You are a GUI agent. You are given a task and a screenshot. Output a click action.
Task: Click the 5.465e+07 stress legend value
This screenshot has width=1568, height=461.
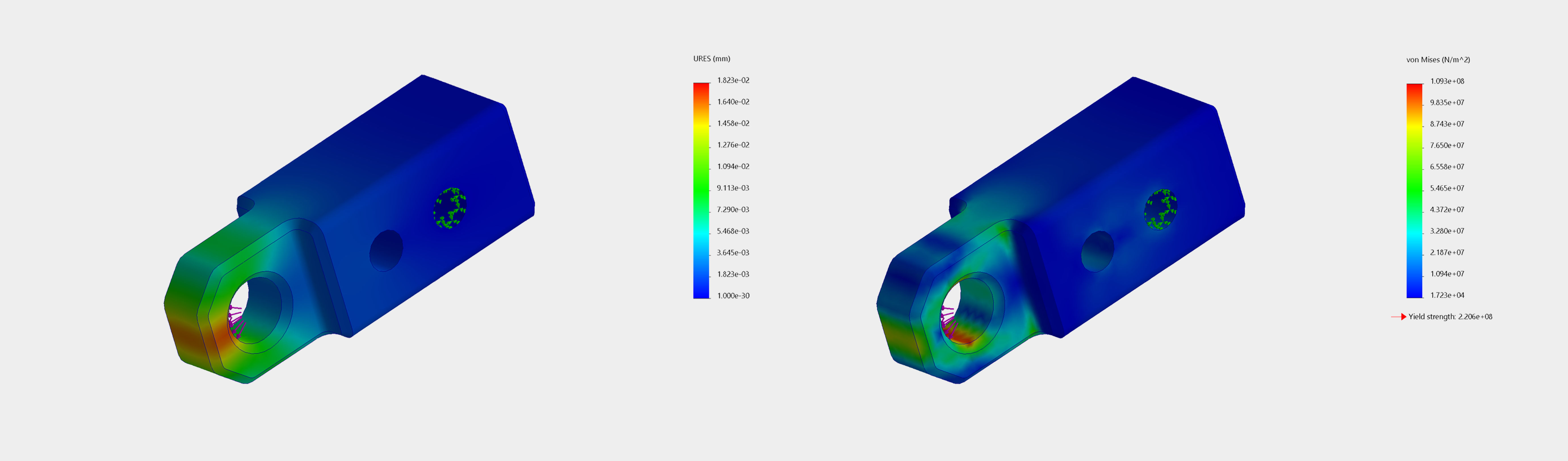click(x=1447, y=188)
